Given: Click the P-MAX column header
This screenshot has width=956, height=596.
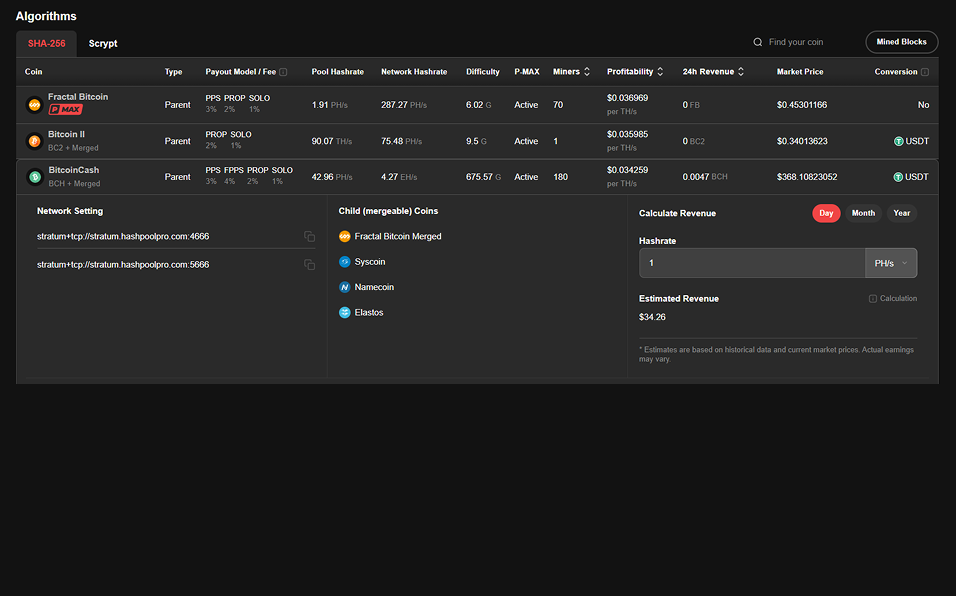Looking at the screenshot, I should coord(527,72).
